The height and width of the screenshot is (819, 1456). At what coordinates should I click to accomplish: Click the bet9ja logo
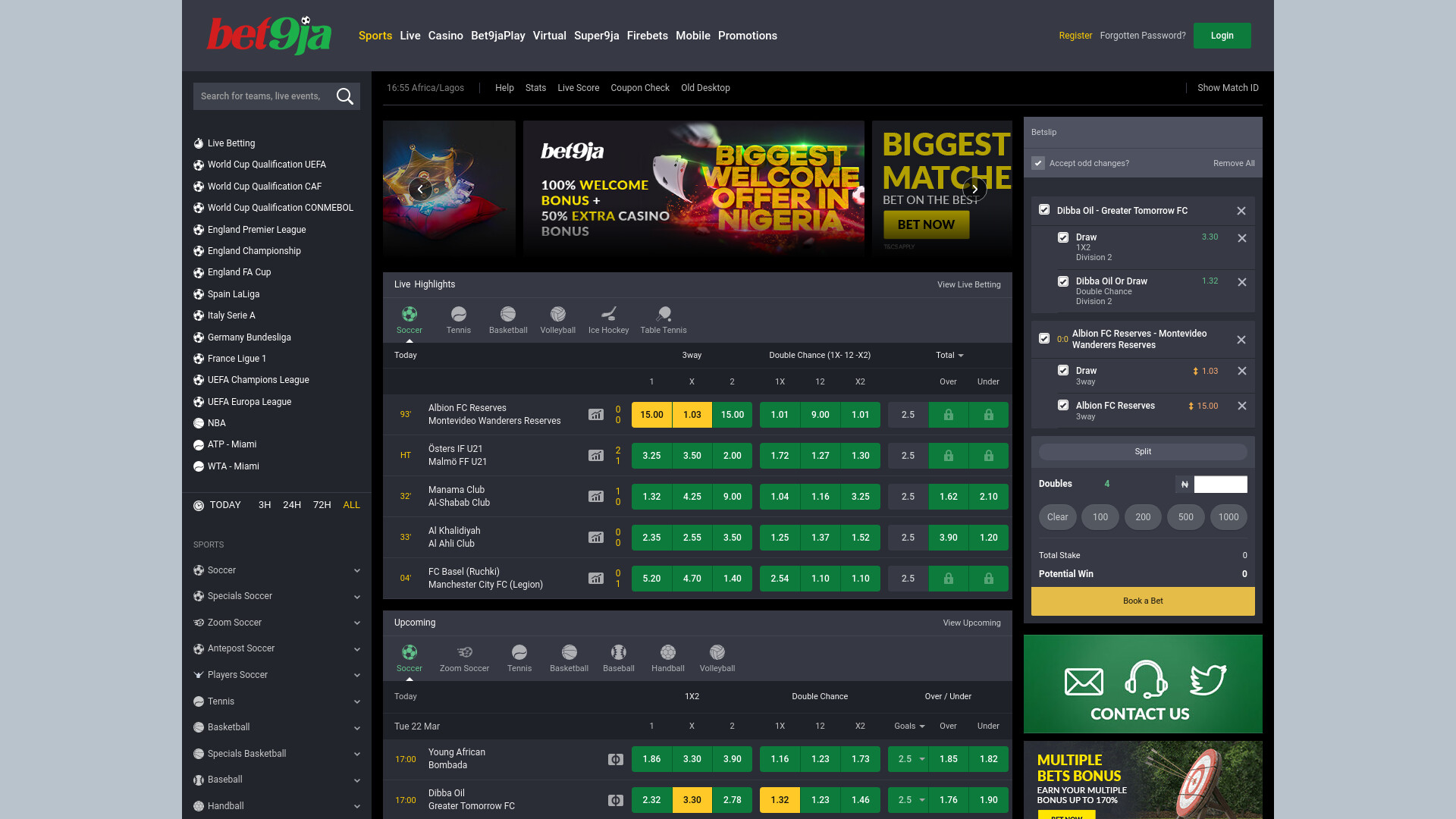pos(269,35)
